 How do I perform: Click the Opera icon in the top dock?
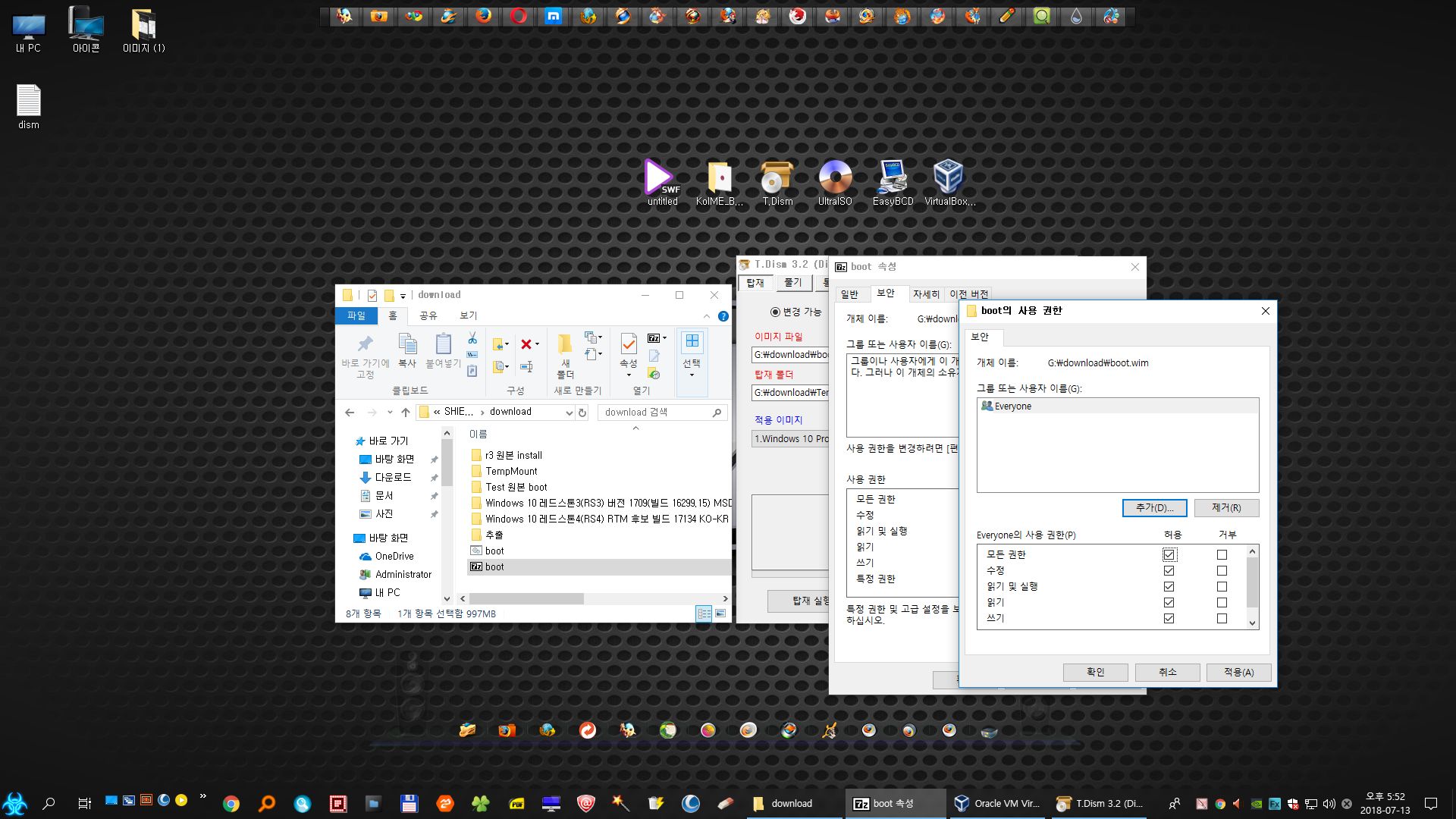click(x=519, y=16)
